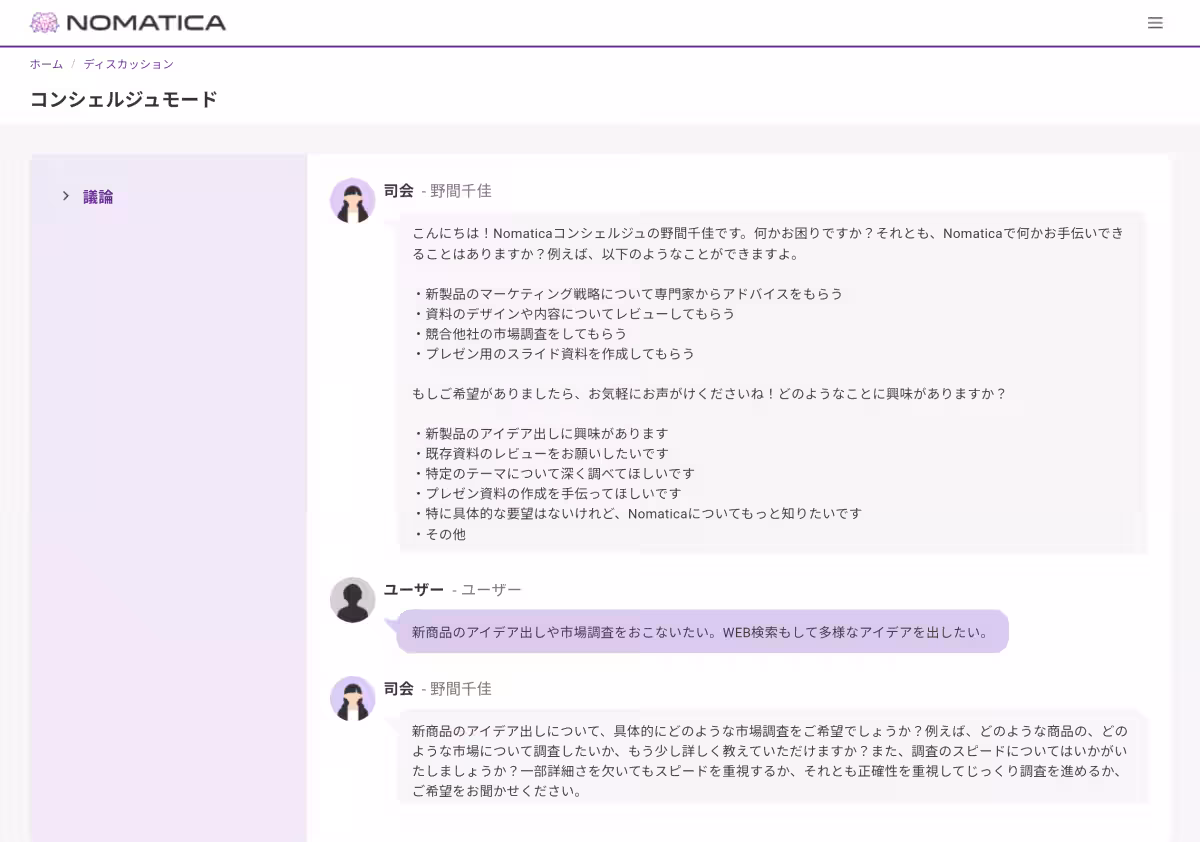Click the Nomatica flower logo icon
Viewport: 1200px width, 842px height.
44,21
